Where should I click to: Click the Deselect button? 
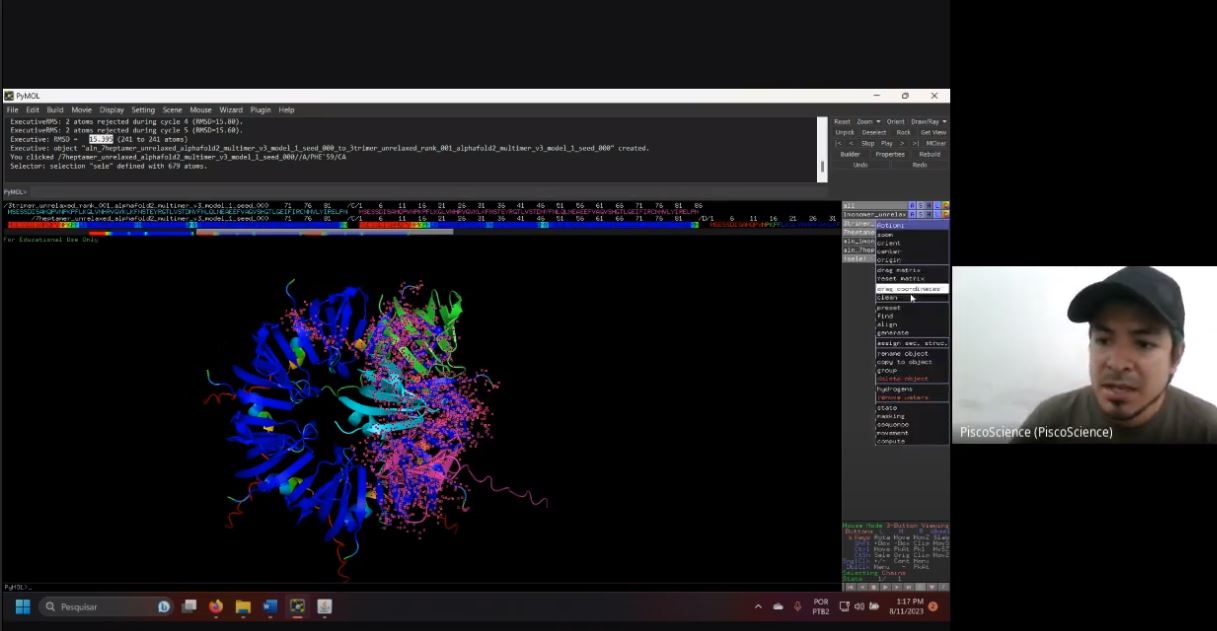874,132
